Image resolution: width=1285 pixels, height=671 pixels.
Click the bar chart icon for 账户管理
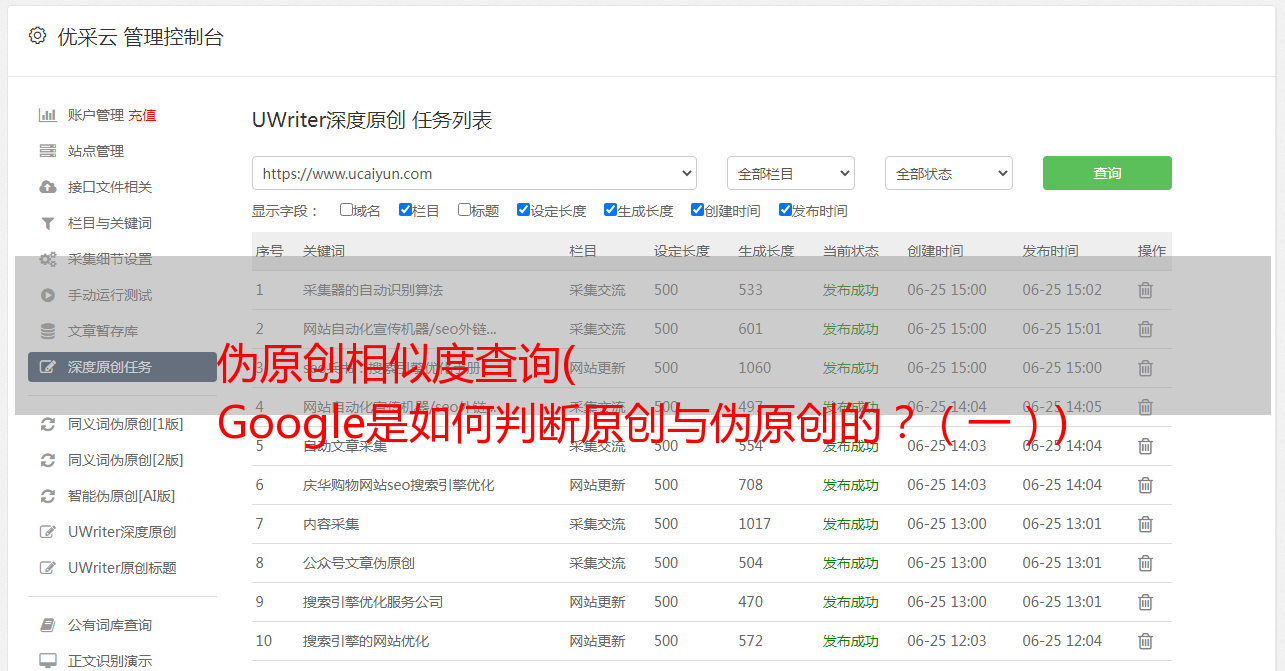[x=47, y=115]
